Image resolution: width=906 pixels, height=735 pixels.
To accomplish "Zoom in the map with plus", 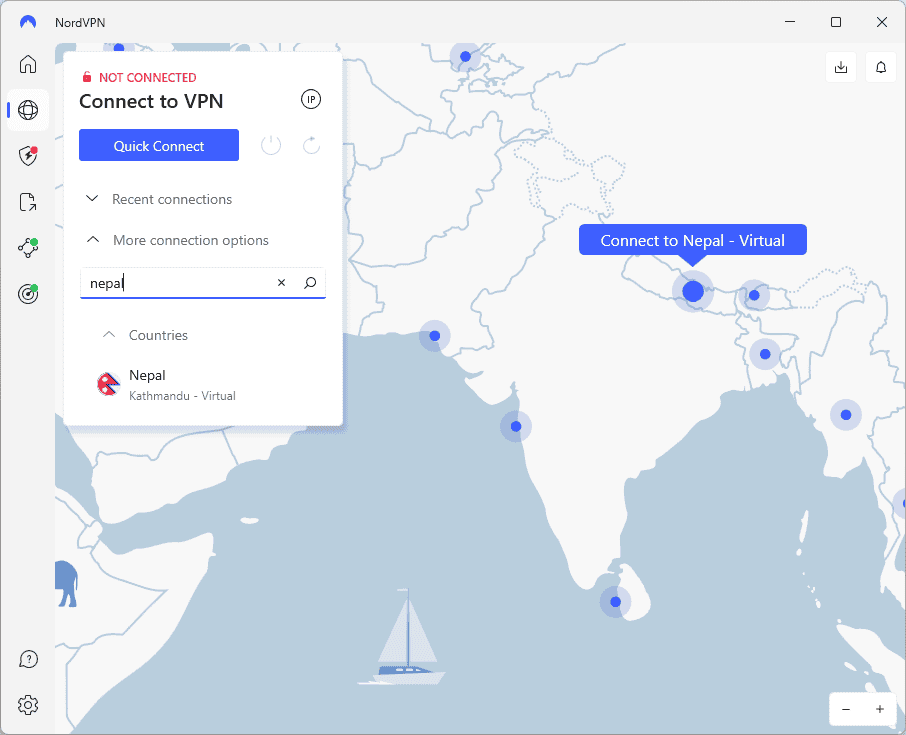I will (879, 709).
